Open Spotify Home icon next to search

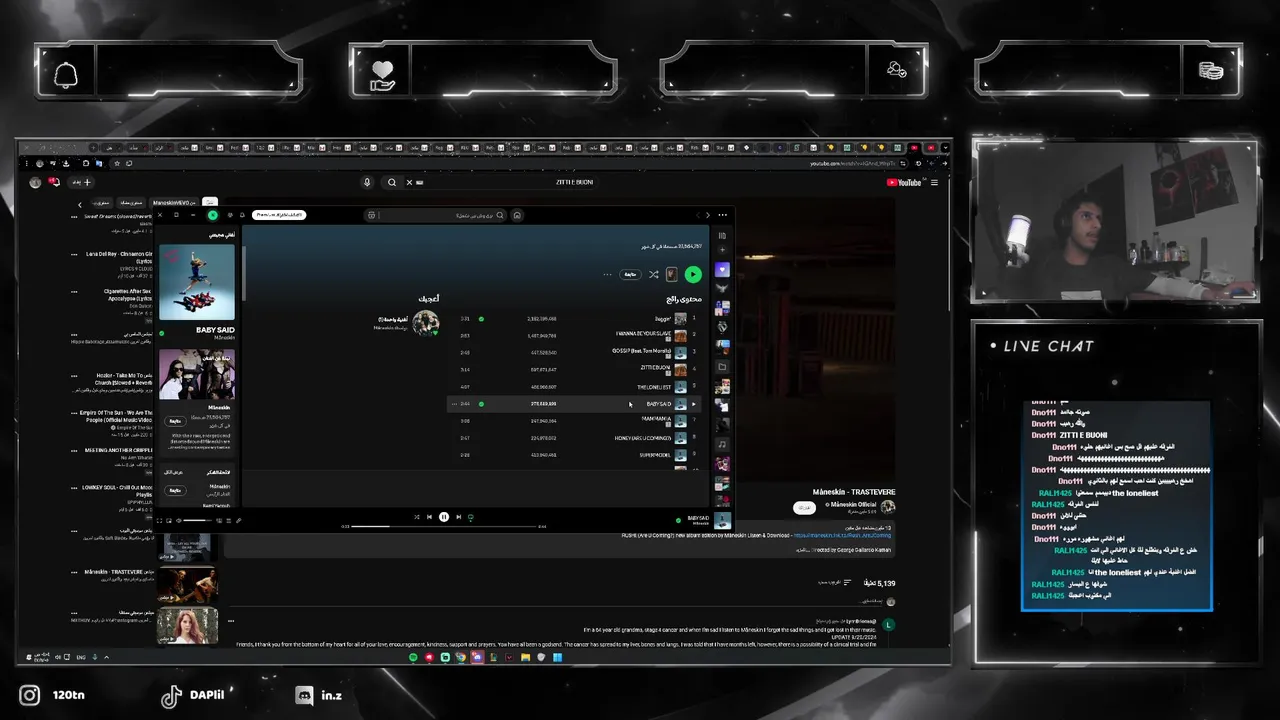[517, 215]
